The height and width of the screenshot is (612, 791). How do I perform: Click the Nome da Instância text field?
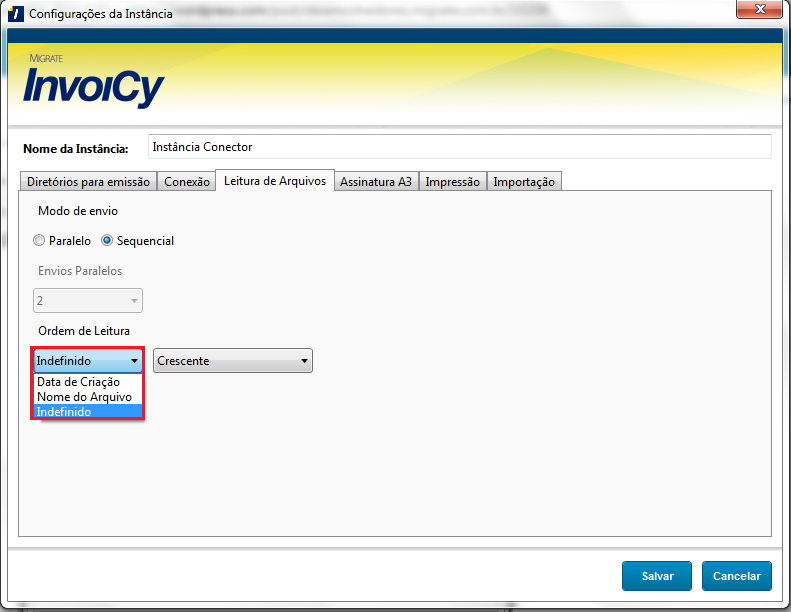(x=459, y=147)
